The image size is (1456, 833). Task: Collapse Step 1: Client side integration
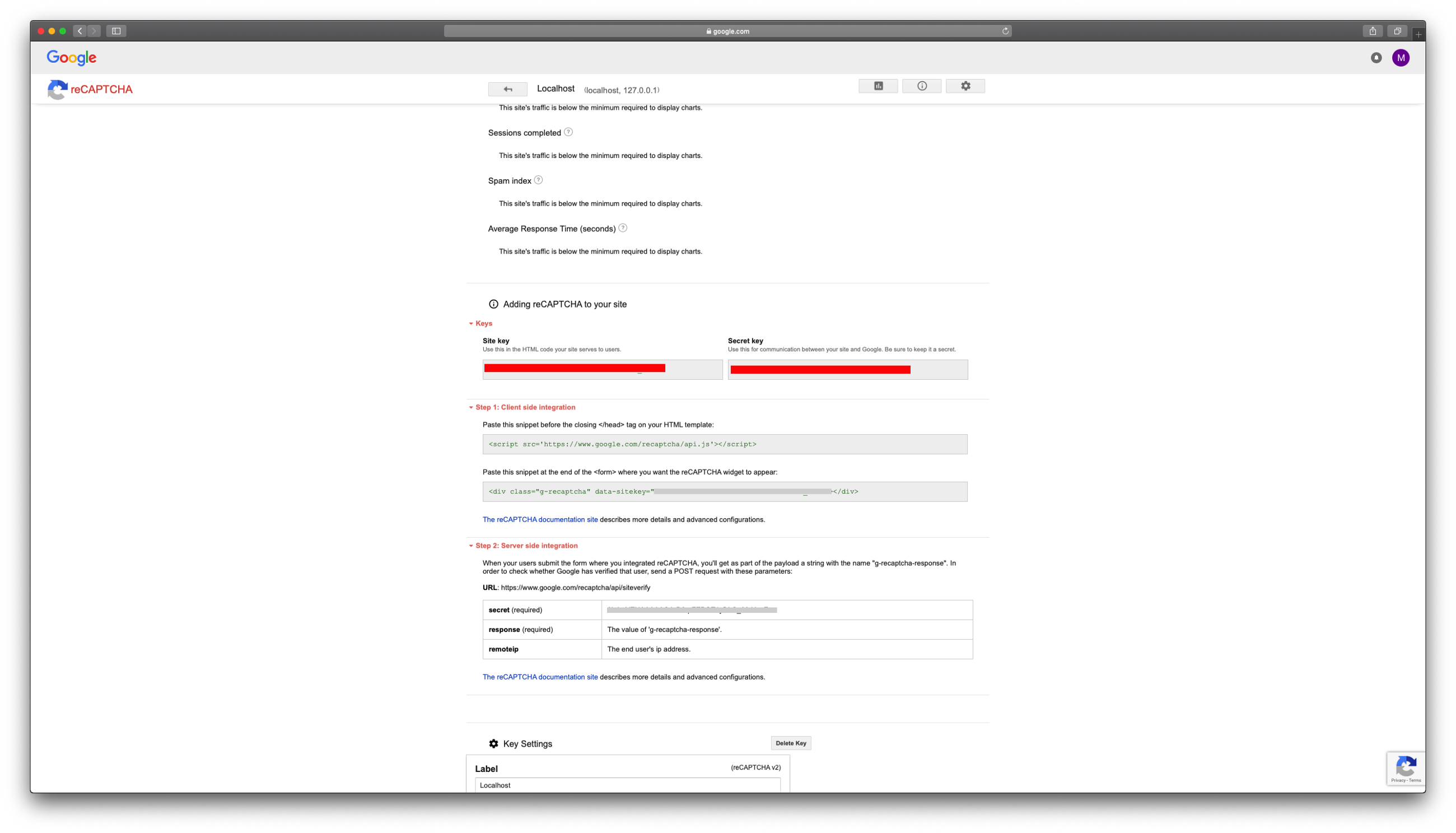pyautogui.click(x=524, y=407)
